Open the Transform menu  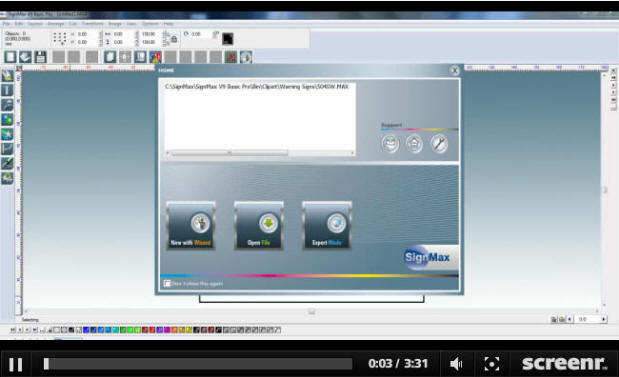(x=92, y=24)
